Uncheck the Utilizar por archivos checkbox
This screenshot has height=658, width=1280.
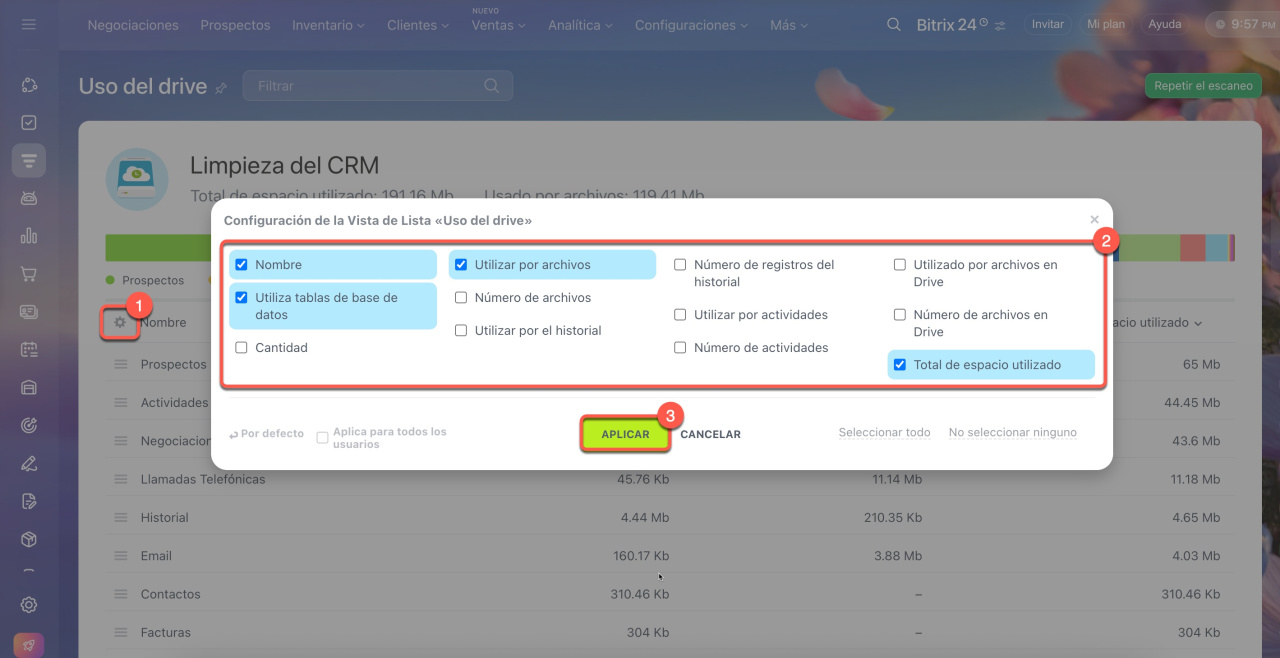point(461,265)
